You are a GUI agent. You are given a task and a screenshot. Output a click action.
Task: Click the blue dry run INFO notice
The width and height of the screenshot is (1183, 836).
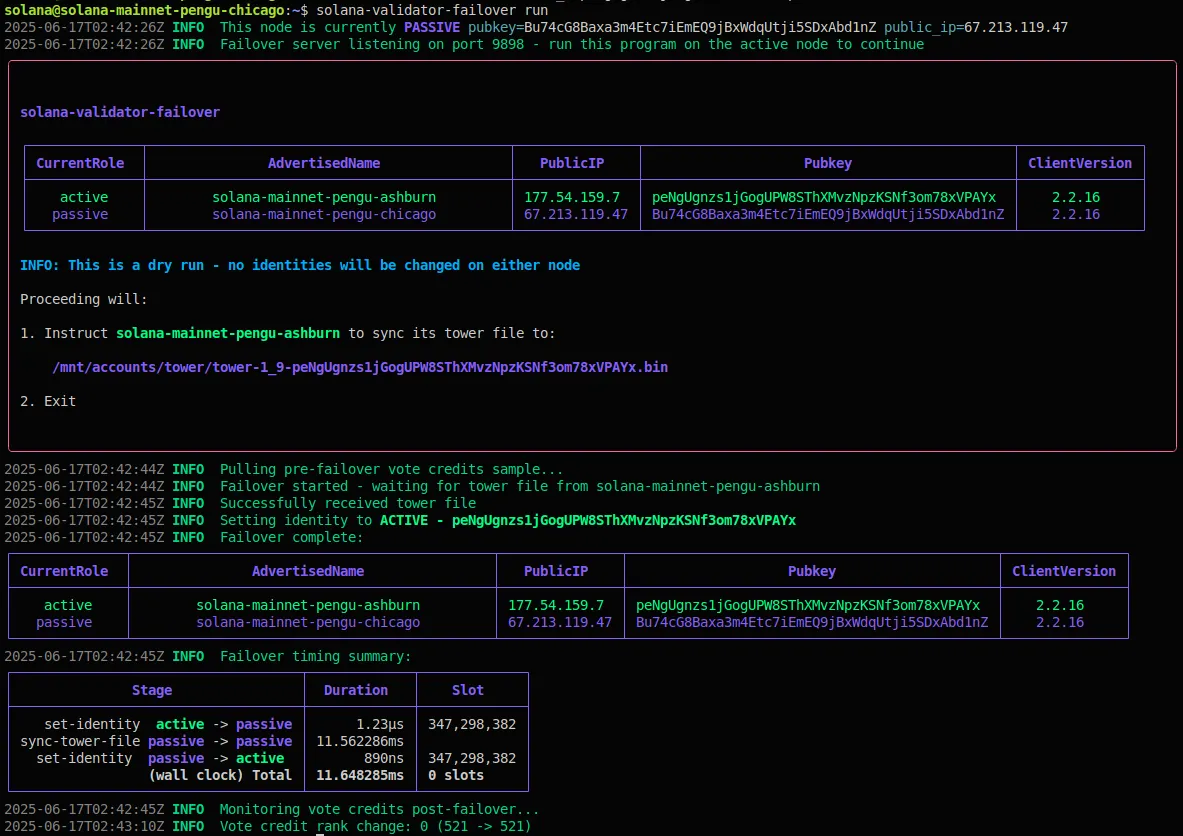tap(300, 265)
